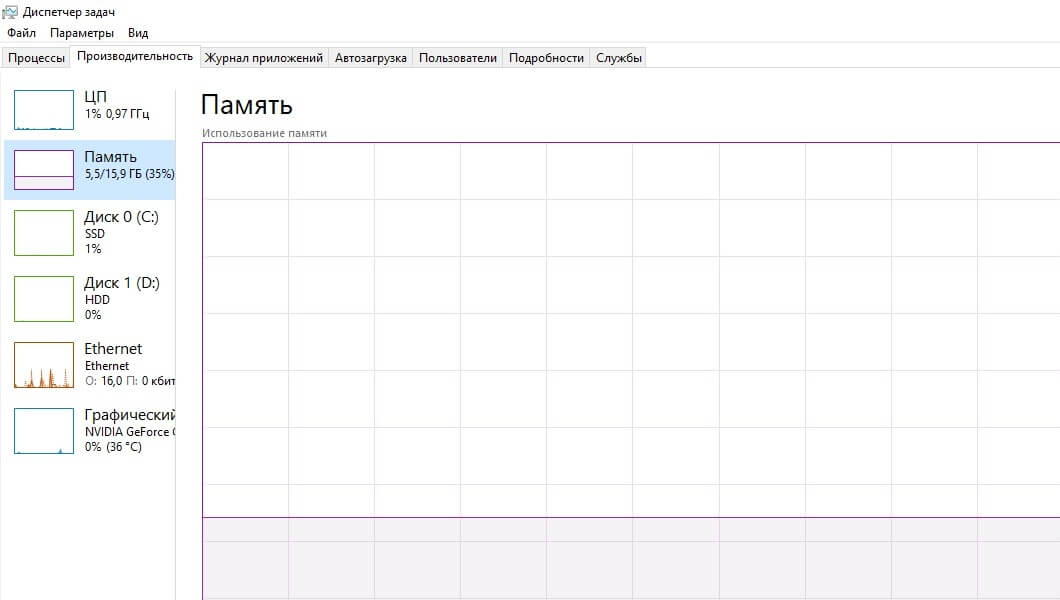This screenshot has width=1060, height=600.
Task: Open the Файл menu
Action: click(20, 33)
